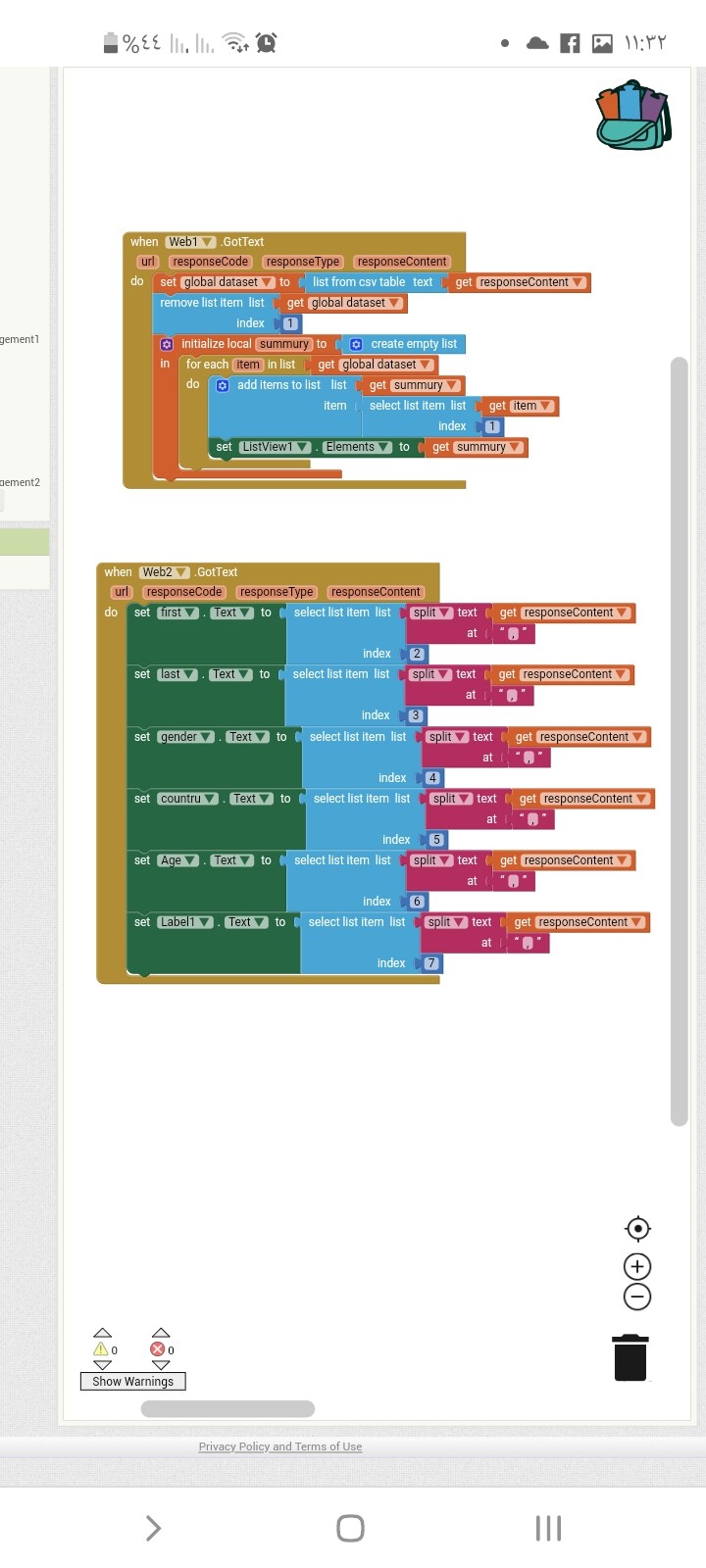
Task: Open the 'gender' component dropdown
Action: [186, 737]
